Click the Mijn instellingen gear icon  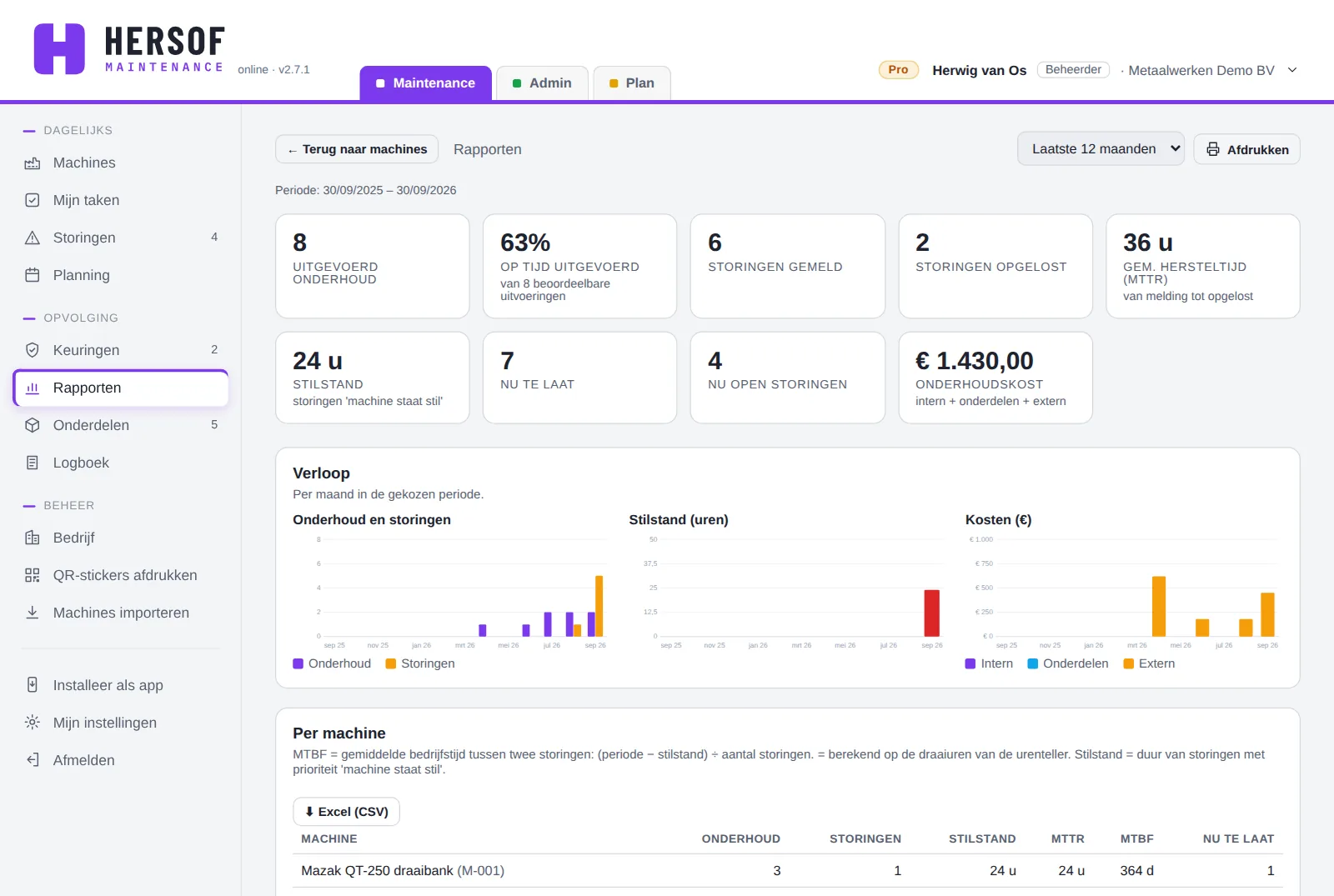coord(33,723)
